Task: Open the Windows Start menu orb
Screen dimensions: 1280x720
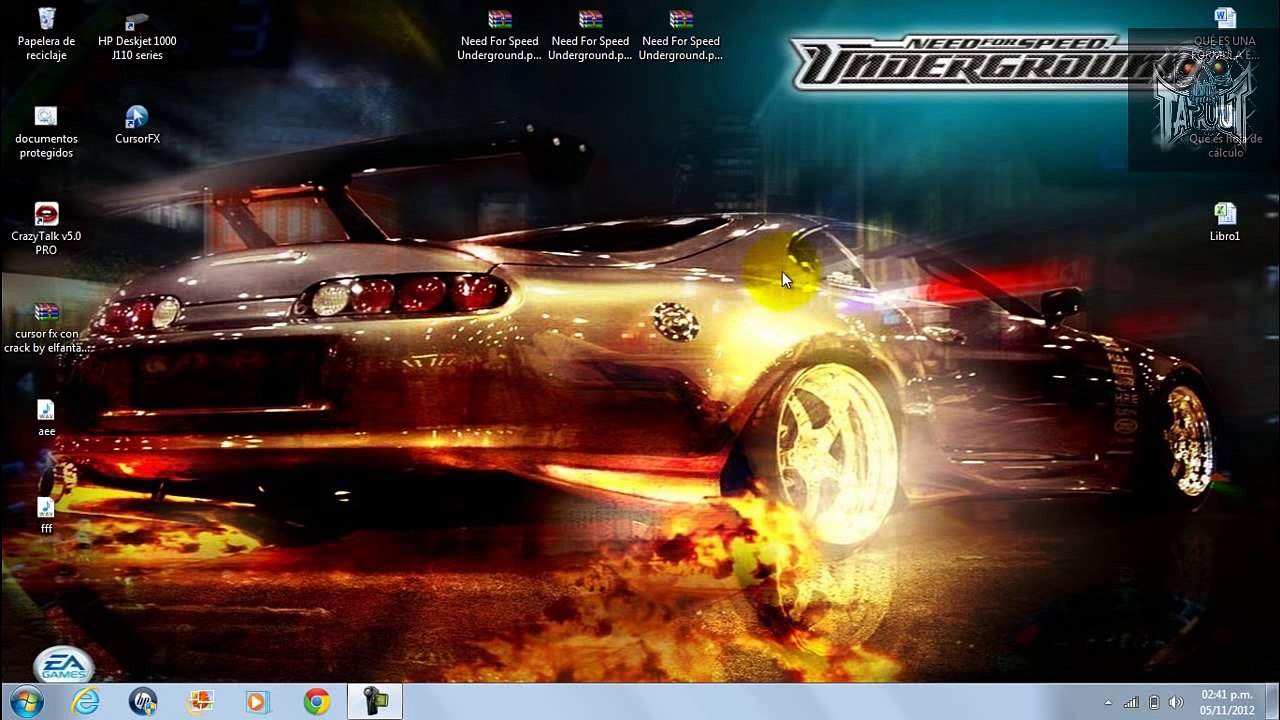Action: pos(27,702)
